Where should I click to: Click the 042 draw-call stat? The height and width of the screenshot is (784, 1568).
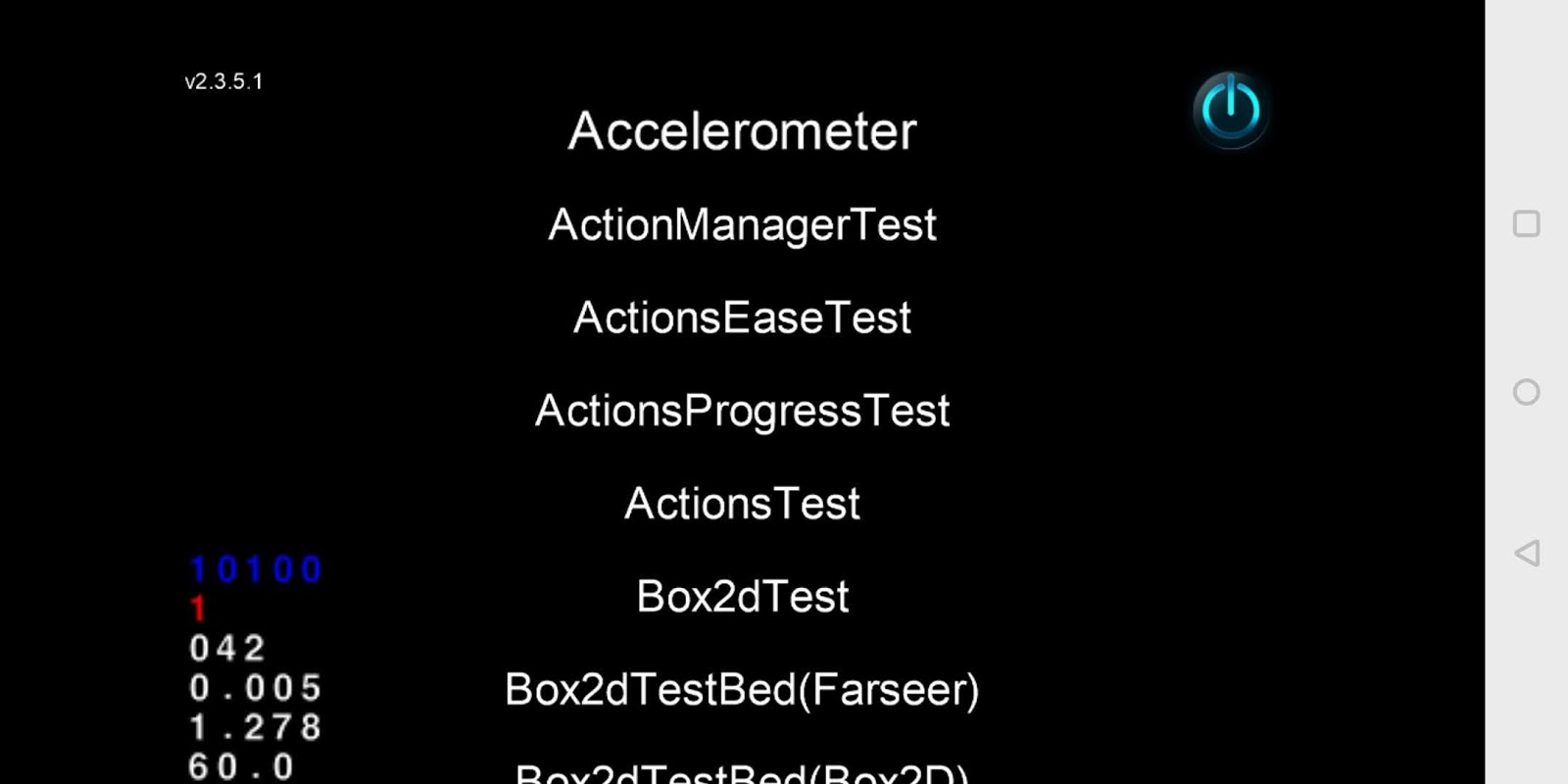(x=227, y=648)
